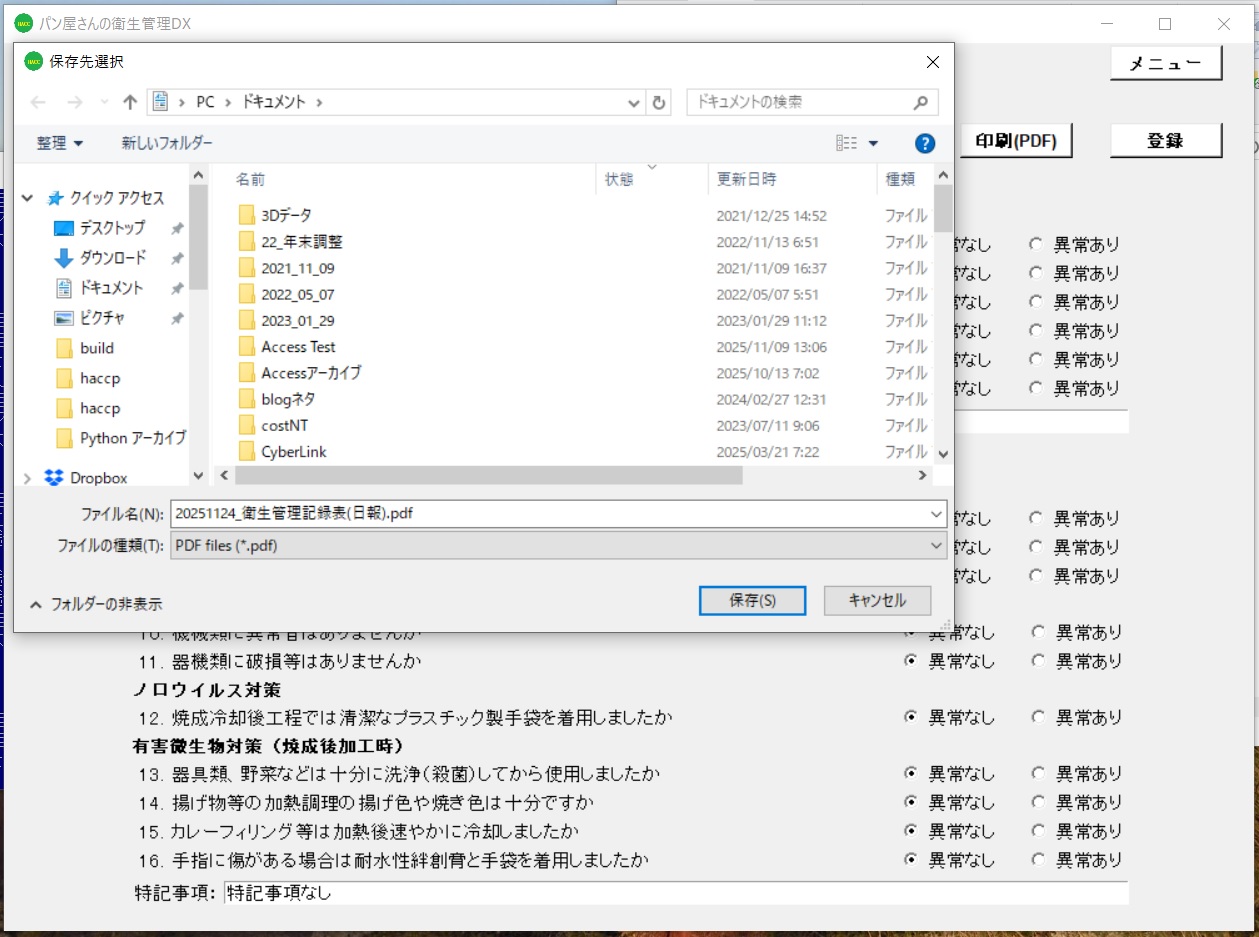Open the メニュー button top right
This screenshot has height=937, width=1259.
[1165, 62]
